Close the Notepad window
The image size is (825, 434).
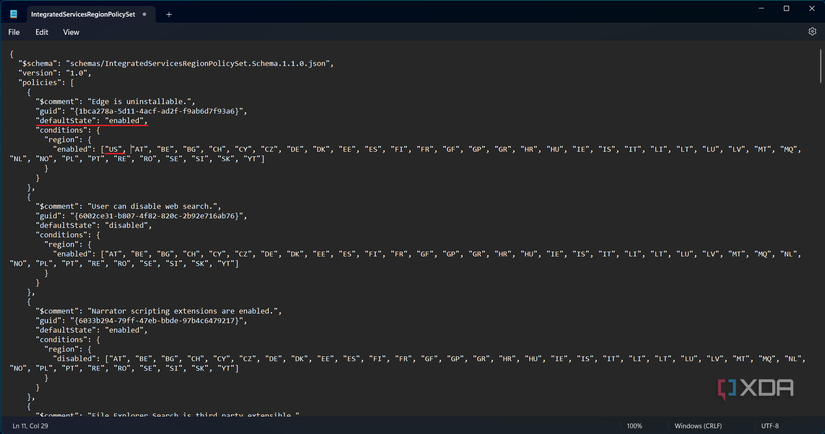click(x=811, y=9)
